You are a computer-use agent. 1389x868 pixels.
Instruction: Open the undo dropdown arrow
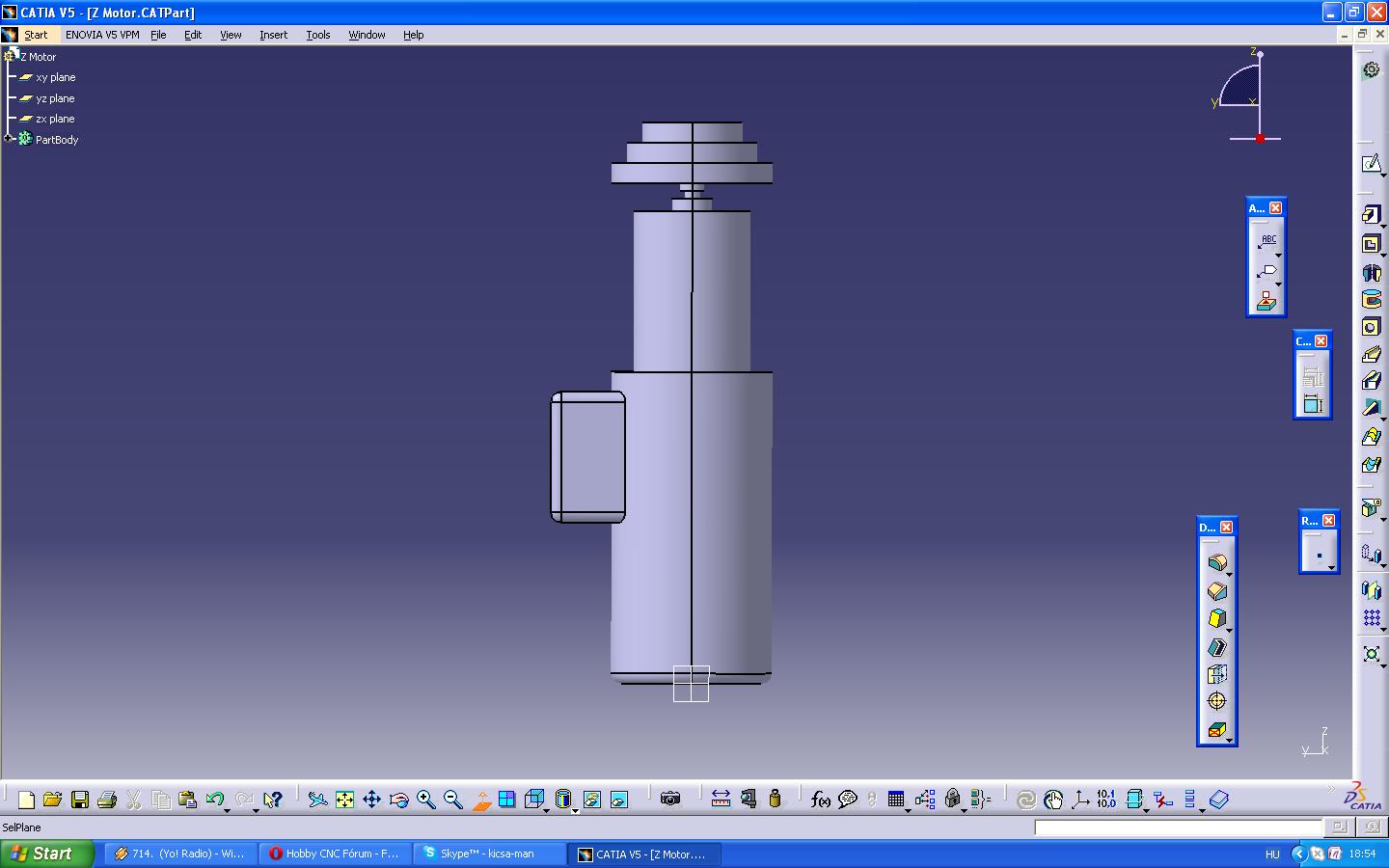tap(228, 808)
